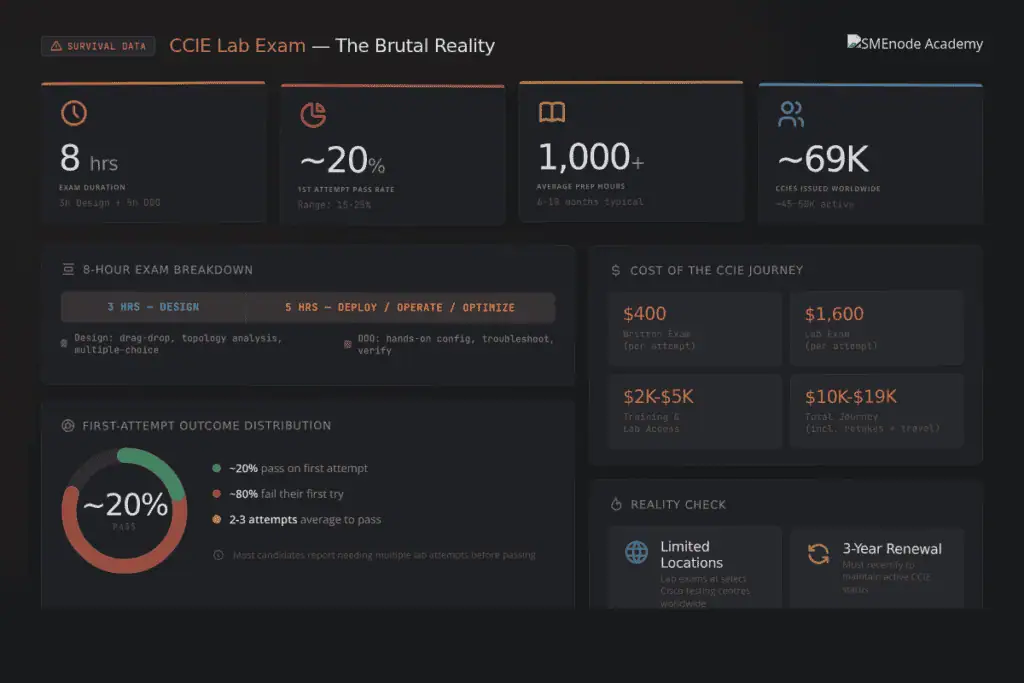Select the ~20% first attempt pass rate value
Screen dimensions: 1024x683
tap(342, 161)
